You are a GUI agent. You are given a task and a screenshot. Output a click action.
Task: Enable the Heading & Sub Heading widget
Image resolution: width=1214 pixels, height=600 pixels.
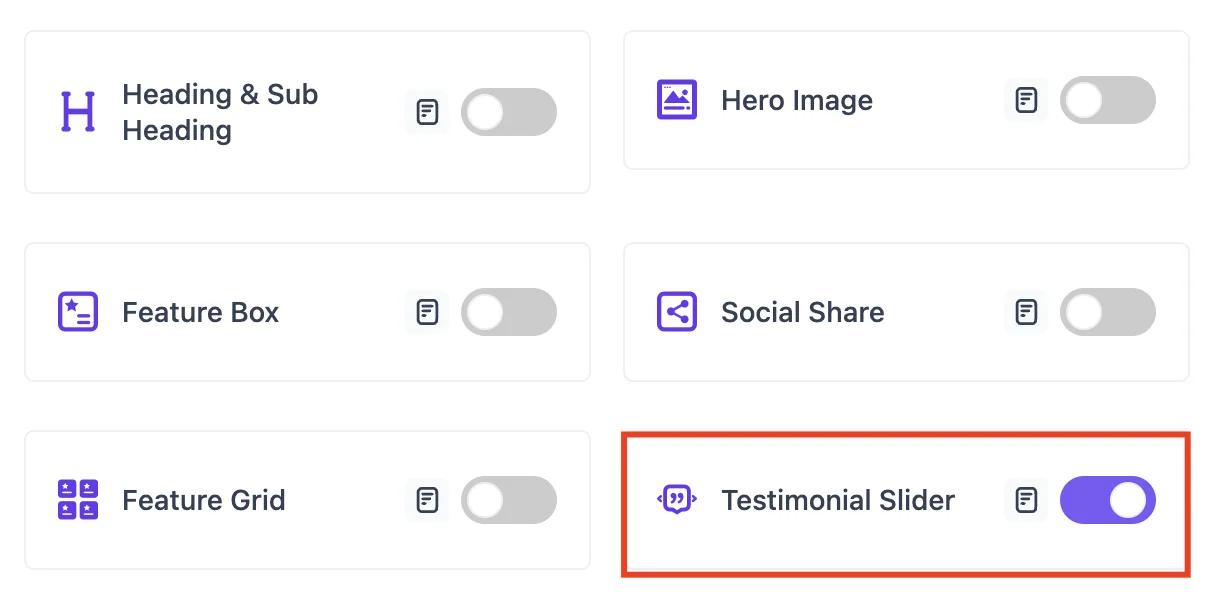(508, 112)
